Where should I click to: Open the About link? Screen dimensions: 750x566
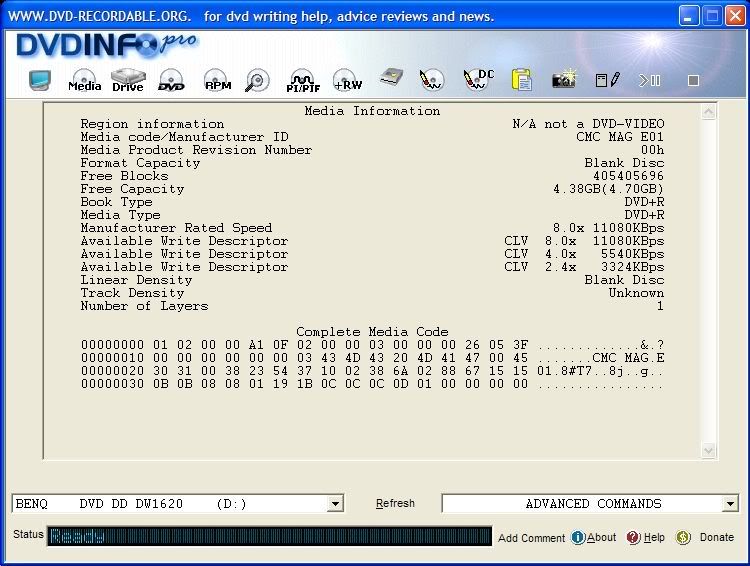(x=601, y=537)
